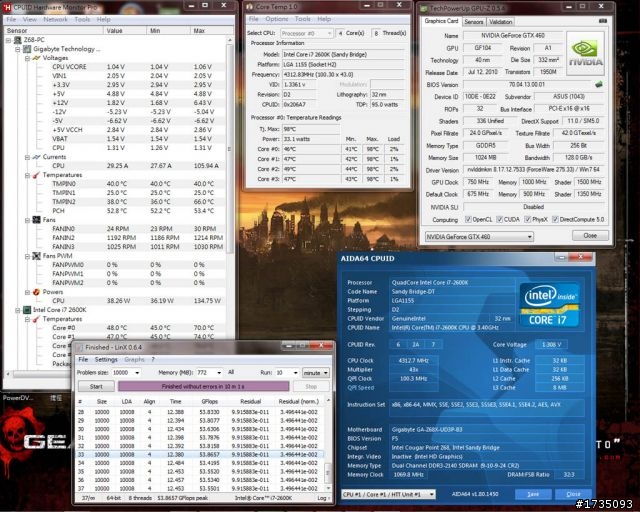Screen dimensions: 640x512
Task: Open the LinX File menu
Action: coord(83,359)
